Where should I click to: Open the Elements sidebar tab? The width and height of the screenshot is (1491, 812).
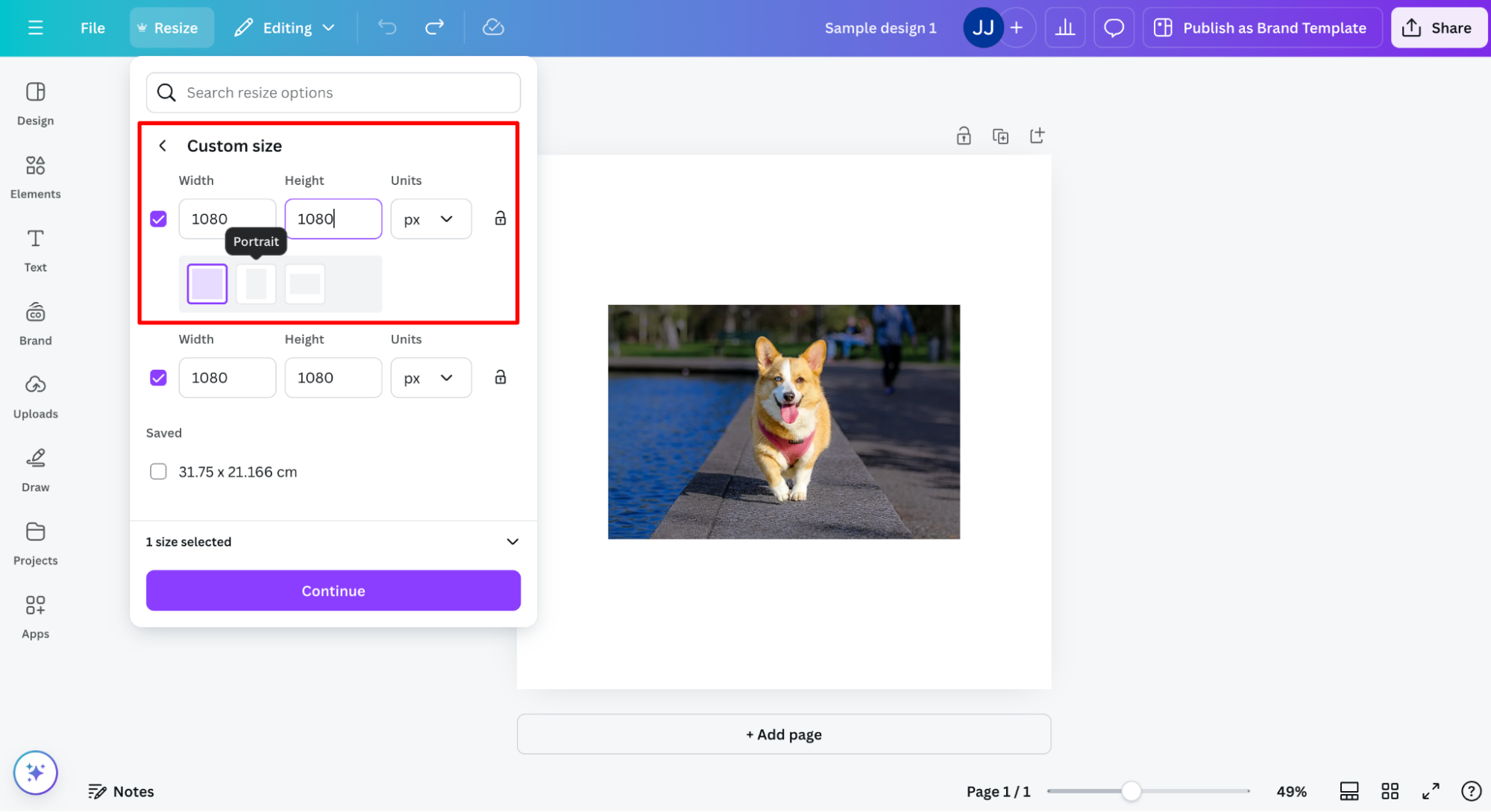(36, 177)
